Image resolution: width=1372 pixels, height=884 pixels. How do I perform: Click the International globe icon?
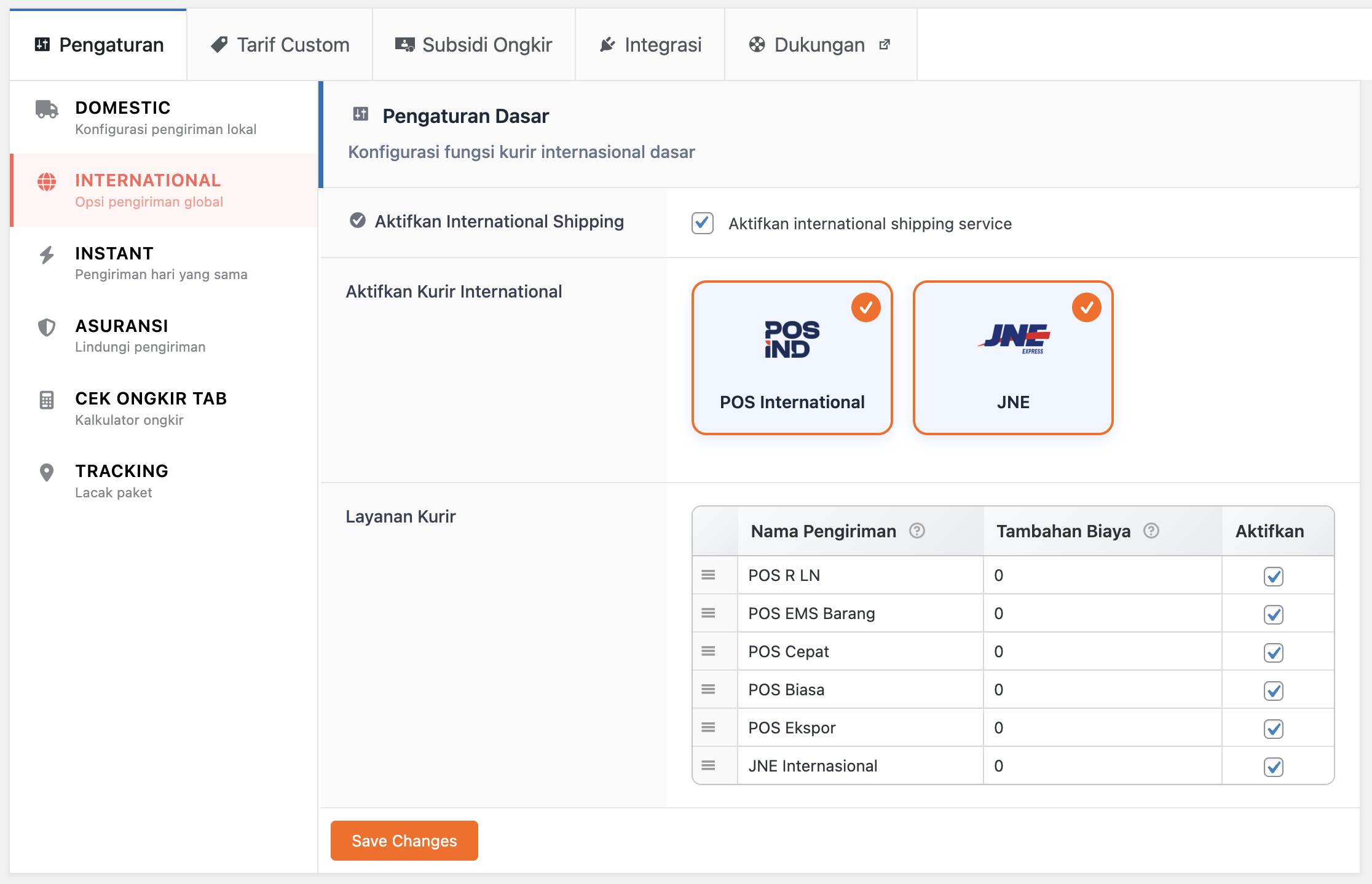point(47,182)
